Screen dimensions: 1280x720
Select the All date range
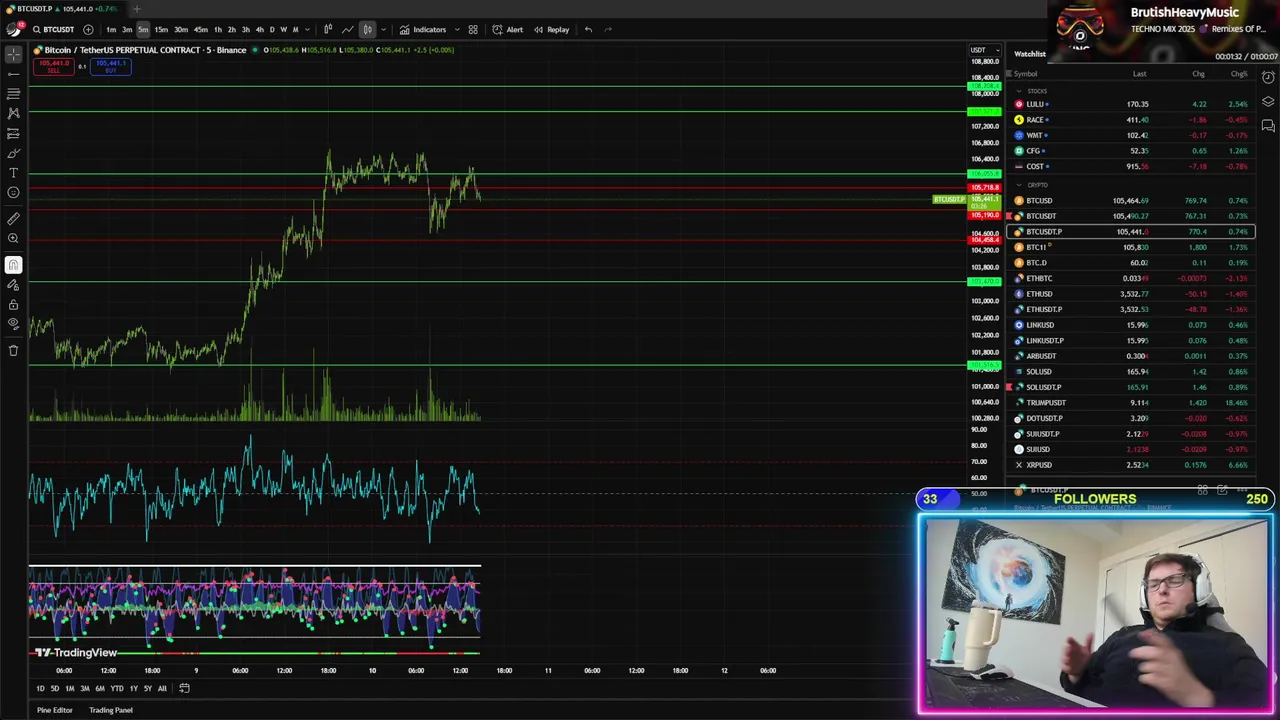(162, 688)
